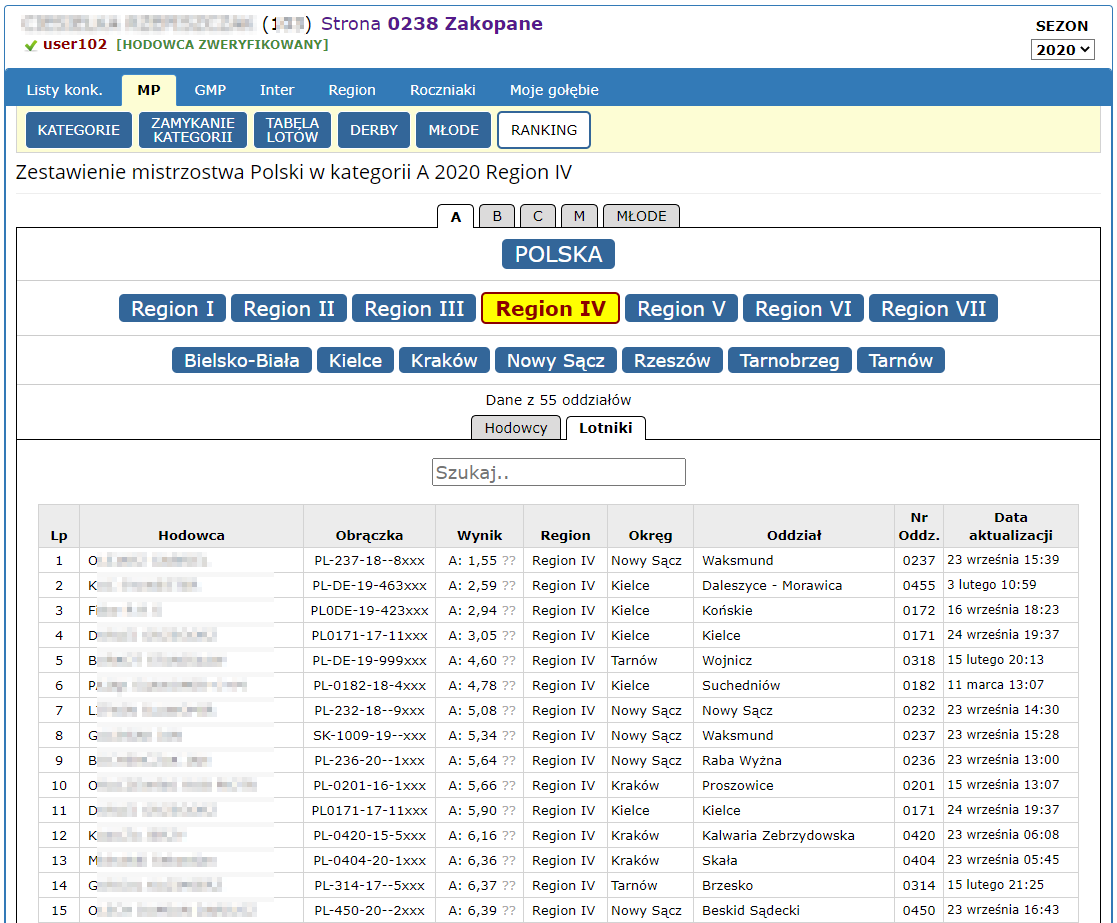This screenshot has width=1117, height=923.
Task: Select category B tab
Action: pos(496,216)
